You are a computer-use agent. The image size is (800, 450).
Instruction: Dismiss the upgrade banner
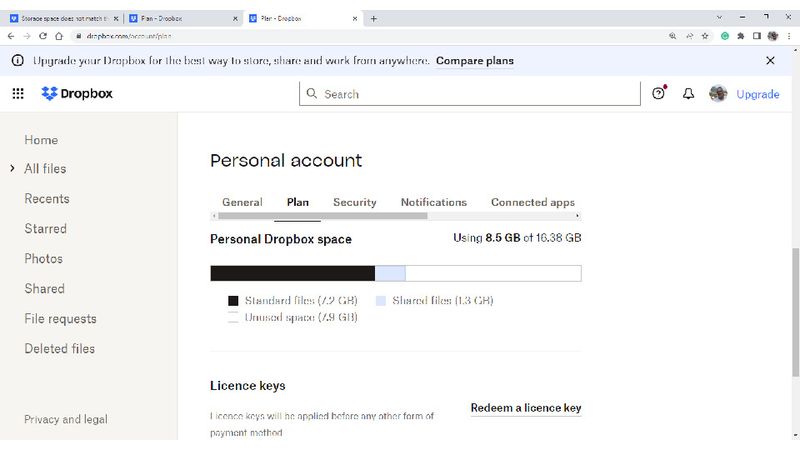pyautogui.click(x=770, y=60)
